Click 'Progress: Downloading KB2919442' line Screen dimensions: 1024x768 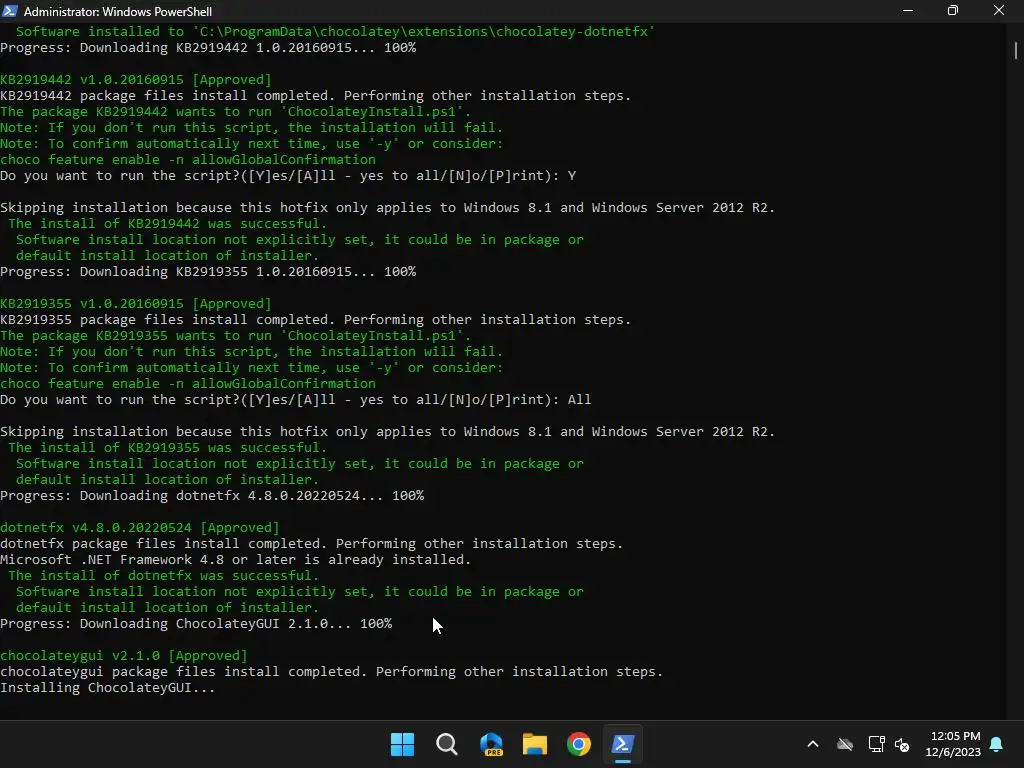coord(208,48)
